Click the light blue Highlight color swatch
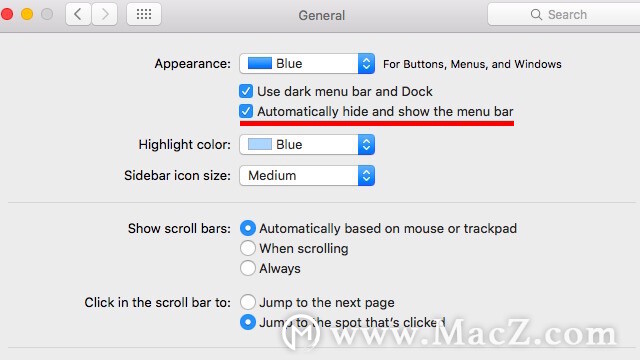The image size is (640, 360). (260, 144)
